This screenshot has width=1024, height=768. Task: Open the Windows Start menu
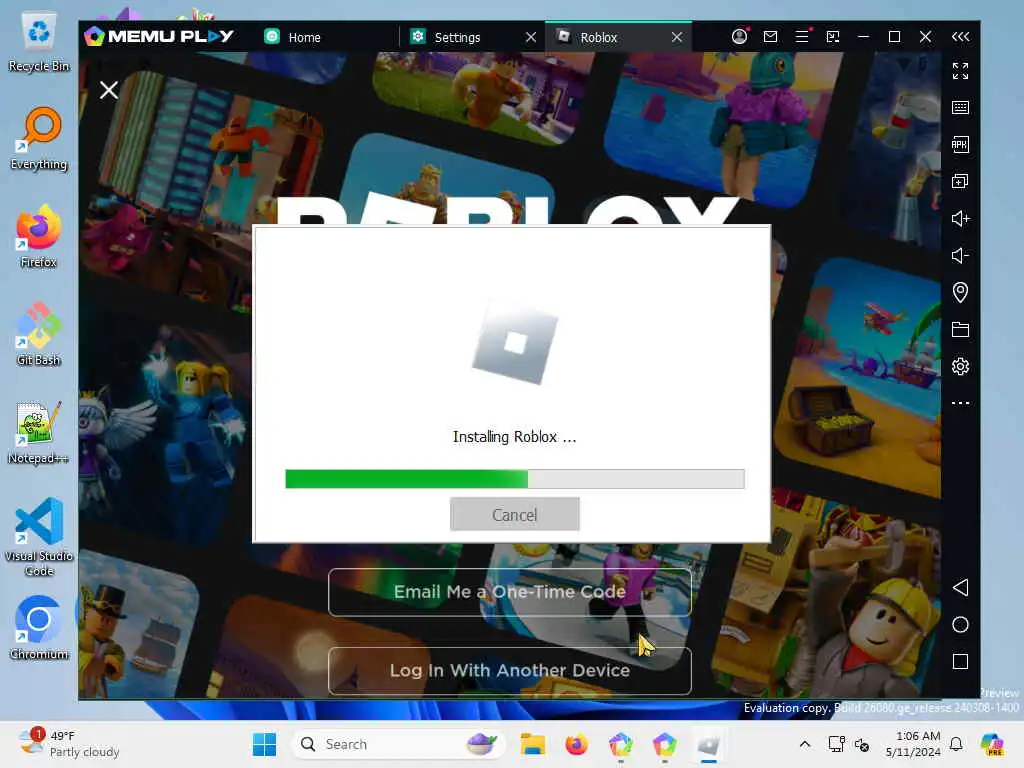pos(264,744)
